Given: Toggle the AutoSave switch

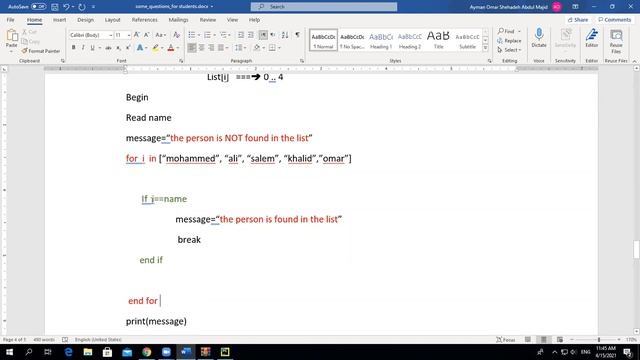Looking at the screenshot, I should (x=38, y=7).
